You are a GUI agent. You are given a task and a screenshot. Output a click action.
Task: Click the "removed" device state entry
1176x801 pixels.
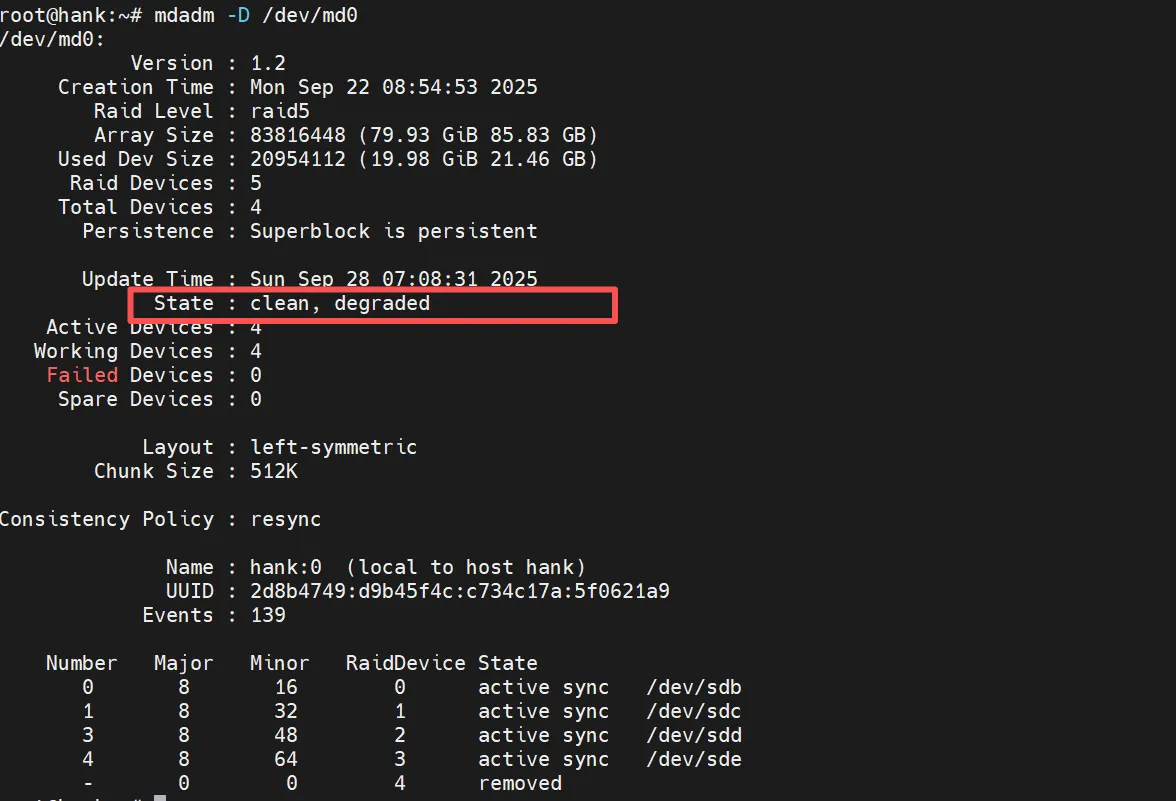pos(519,783)
